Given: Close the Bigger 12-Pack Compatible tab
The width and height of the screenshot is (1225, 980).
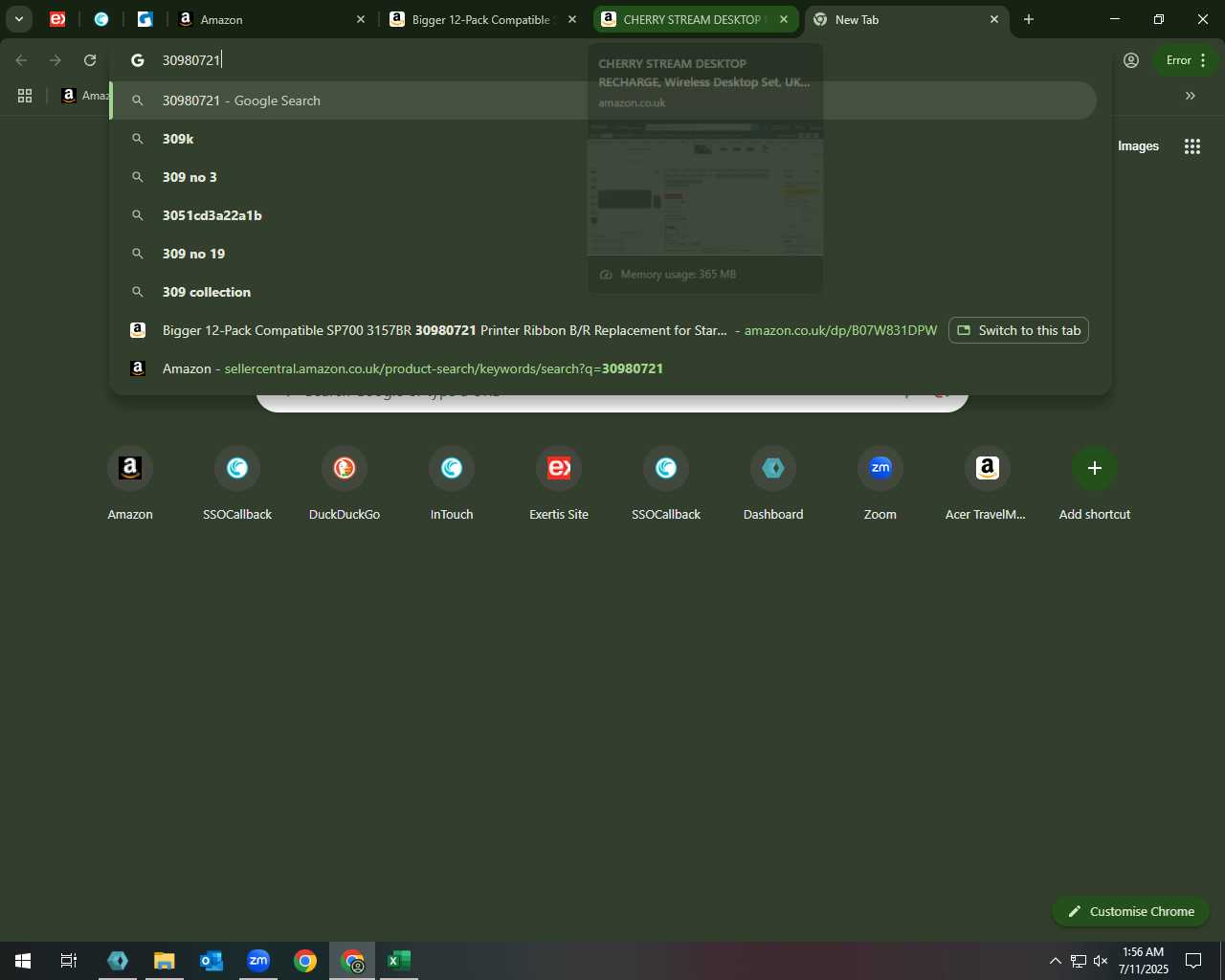Looking at the screenshot, I should pyautogui.click(x=572, y=19).
